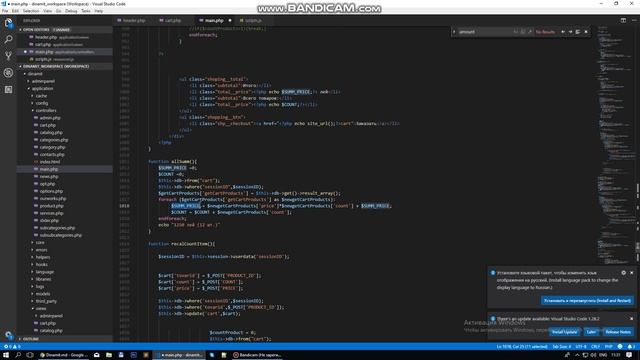Image resolution: width=640 pixels, height=360 pixels.
Task: Expand the helpers folder
Action: (x=43, y=257)
